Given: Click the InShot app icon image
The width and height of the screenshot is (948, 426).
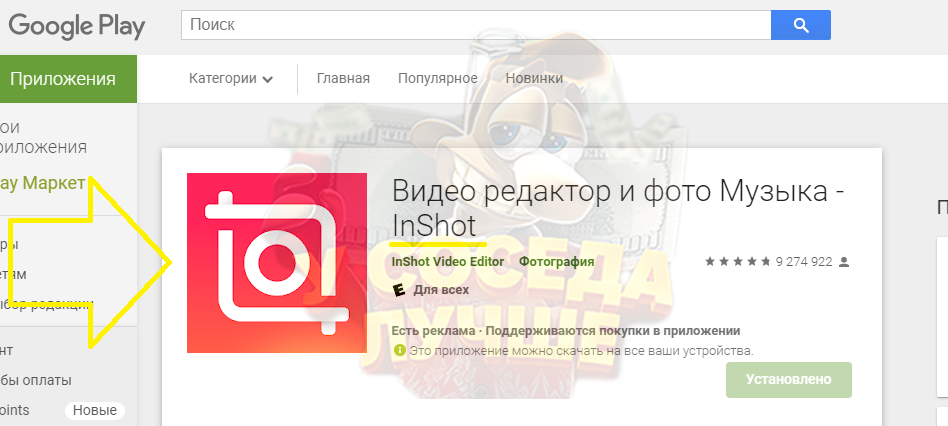Looking at the screenshot, I should coord(277,263).
